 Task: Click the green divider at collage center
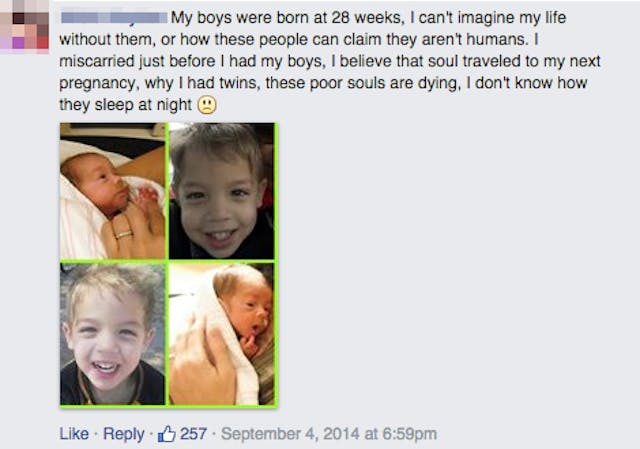(167, 261)
